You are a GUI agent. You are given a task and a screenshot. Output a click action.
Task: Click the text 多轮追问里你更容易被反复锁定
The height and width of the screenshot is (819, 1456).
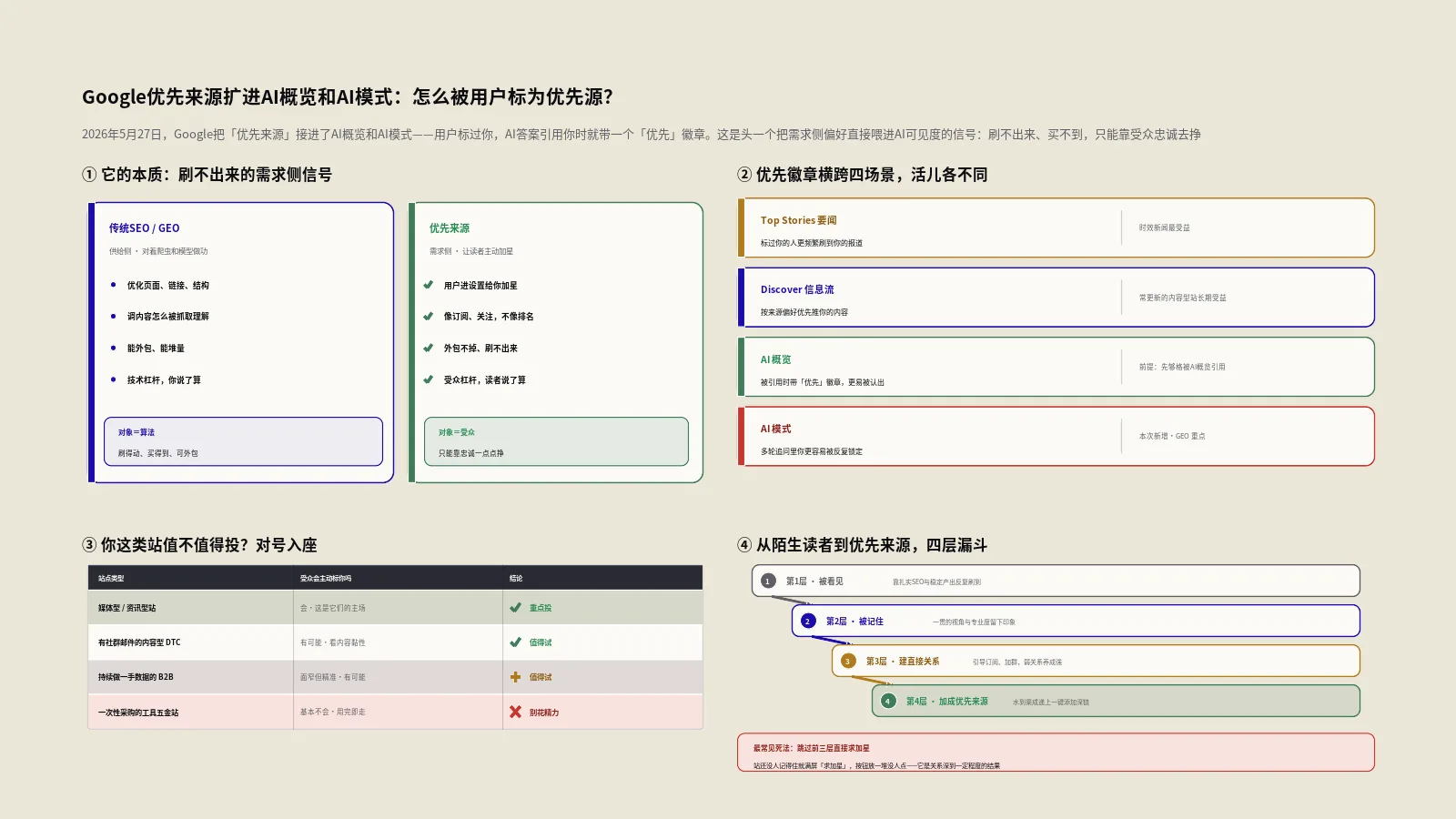(812, 451)
